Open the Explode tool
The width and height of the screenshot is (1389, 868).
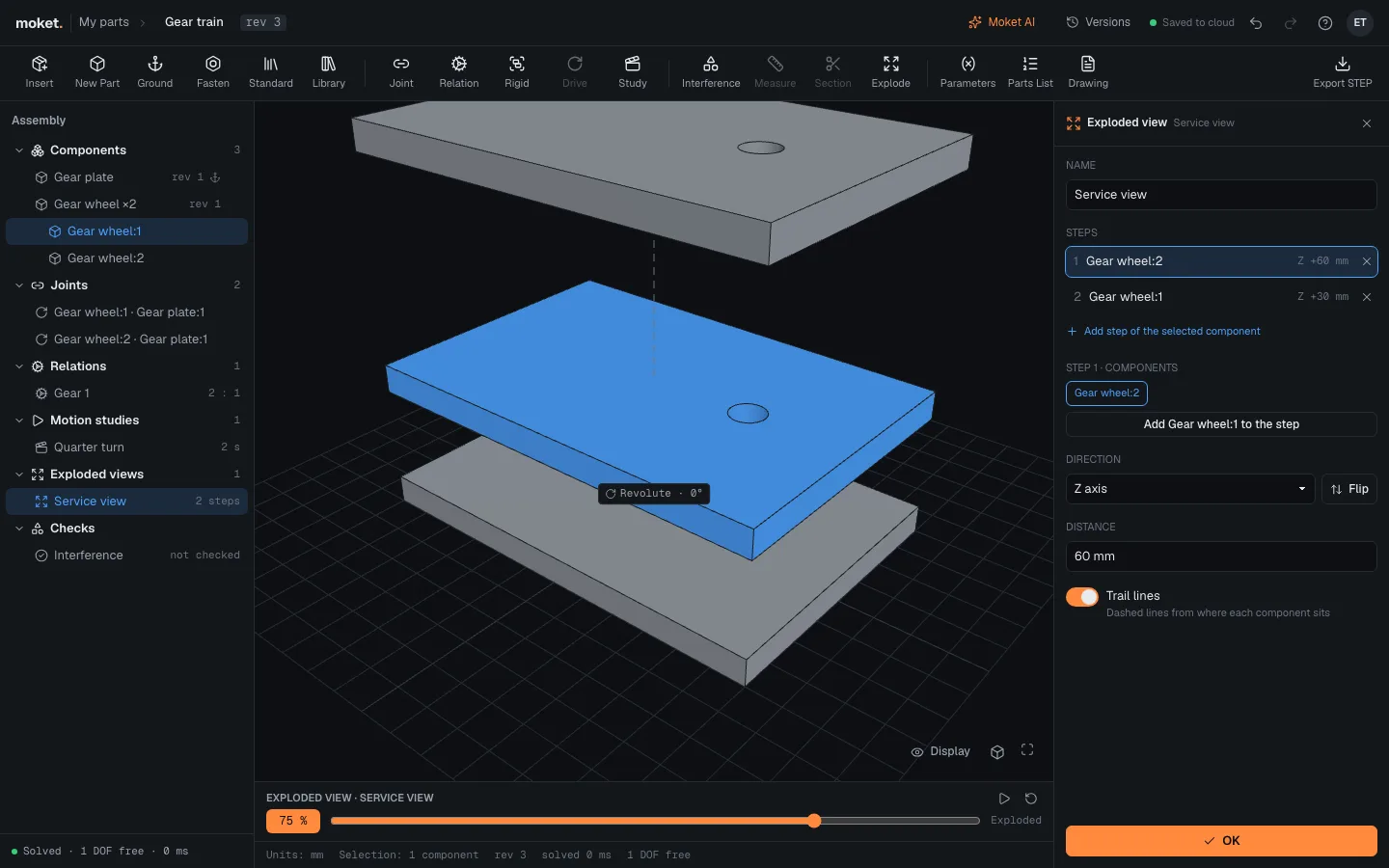(x=891, y=72)
